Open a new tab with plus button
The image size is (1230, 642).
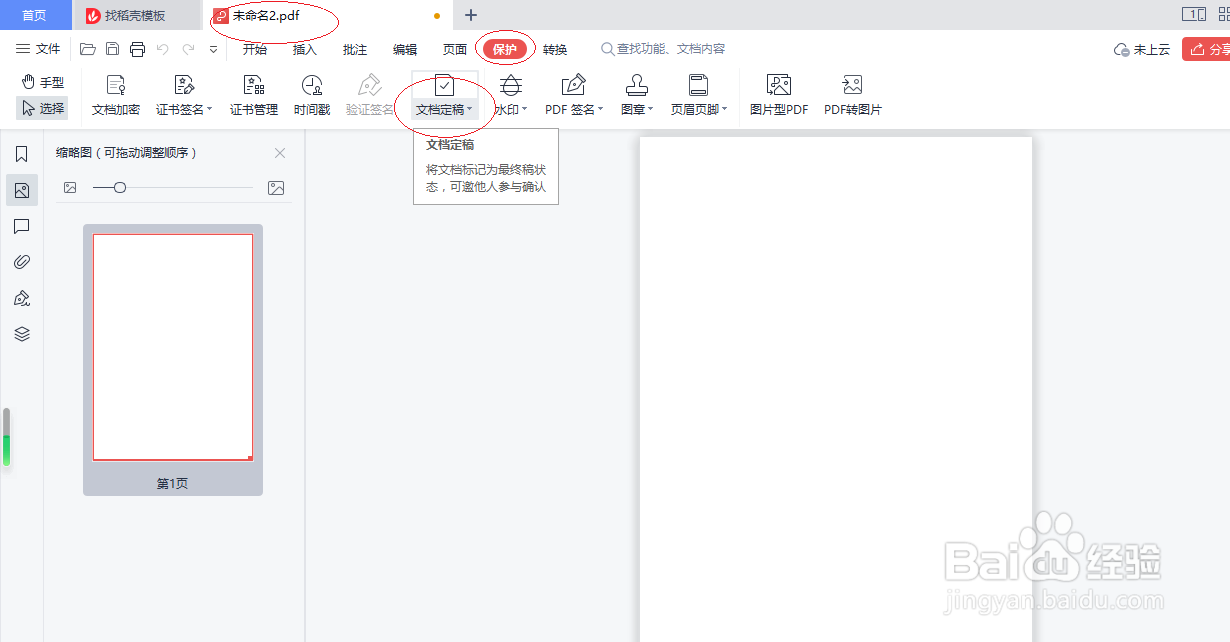[x=471, y=15]
